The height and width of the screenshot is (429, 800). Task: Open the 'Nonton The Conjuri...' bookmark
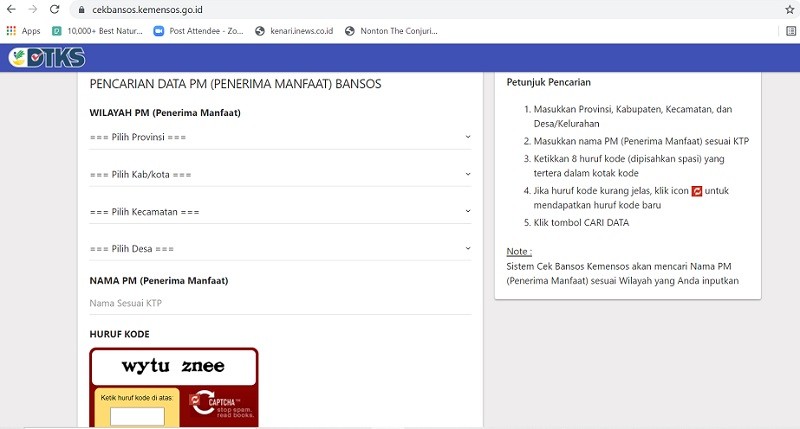(x=391, y=31)
